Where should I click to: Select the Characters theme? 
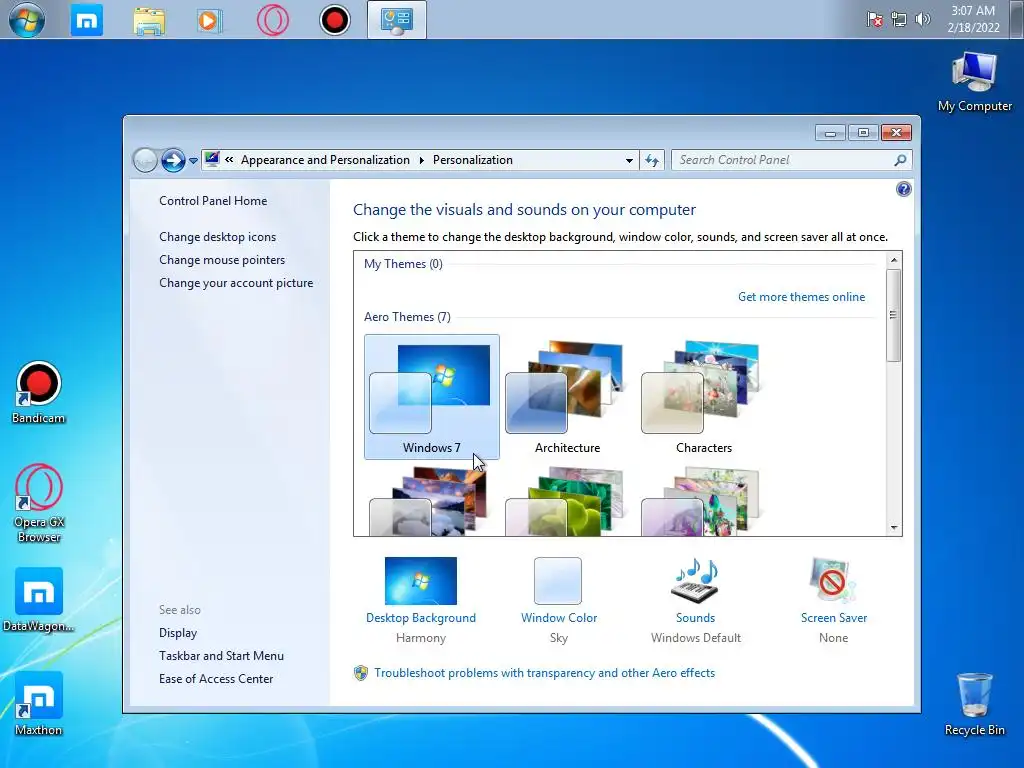pyautogui.click(x=703, y=397)
